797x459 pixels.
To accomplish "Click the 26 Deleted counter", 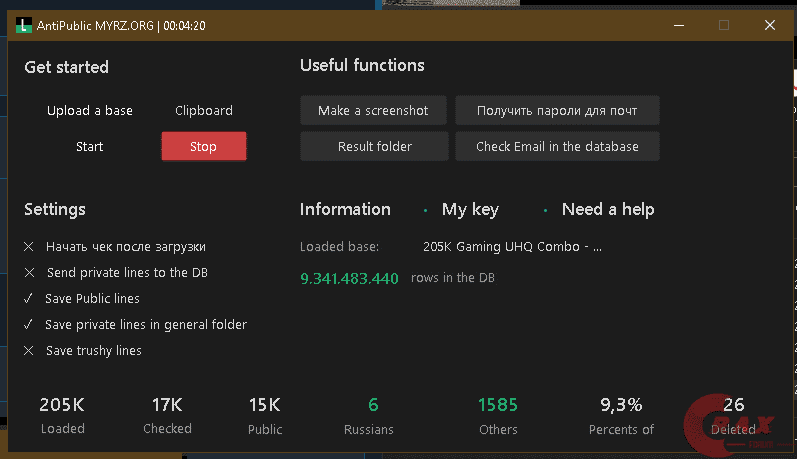I will click(x=733, y=416).
